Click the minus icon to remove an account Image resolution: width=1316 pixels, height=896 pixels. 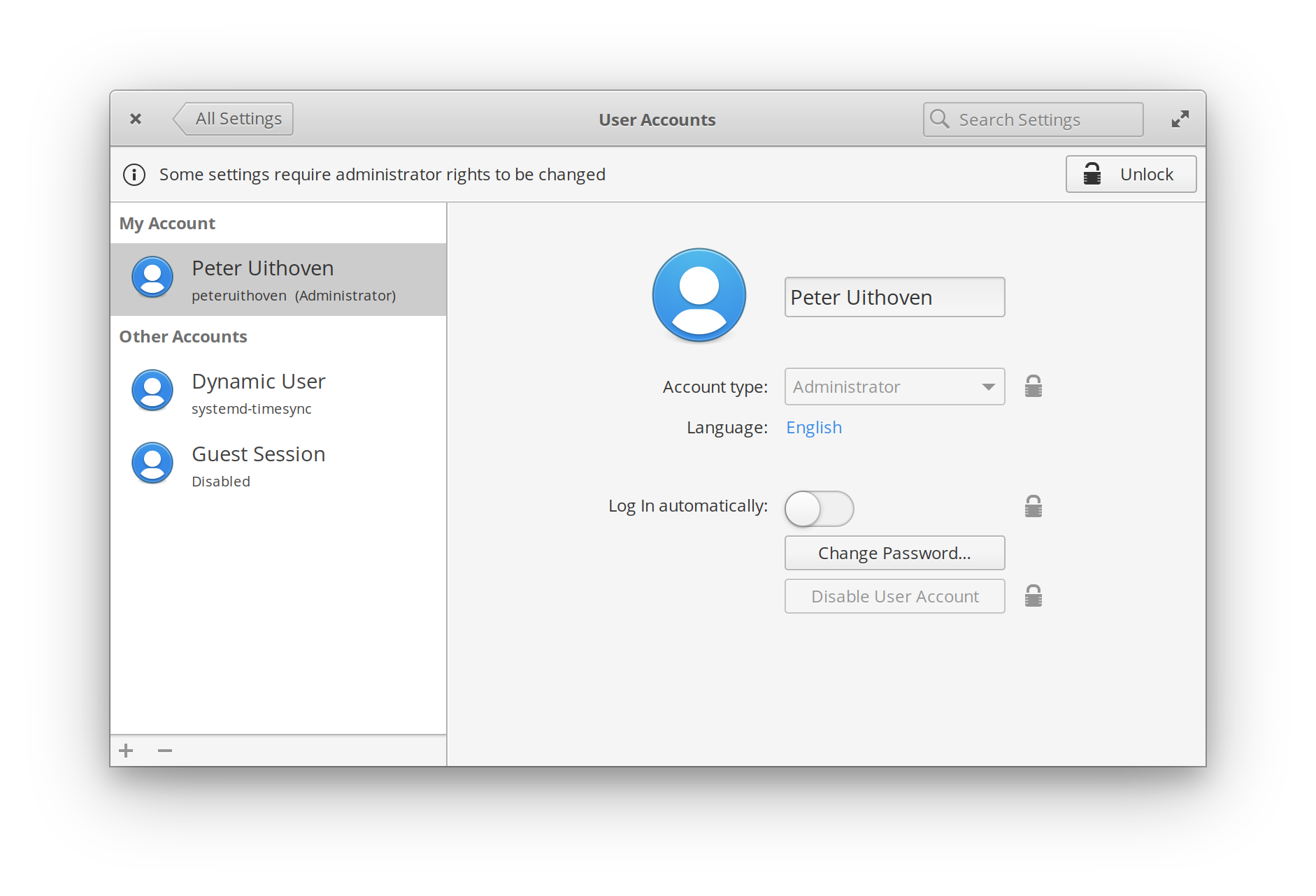[x=164, y=750]
